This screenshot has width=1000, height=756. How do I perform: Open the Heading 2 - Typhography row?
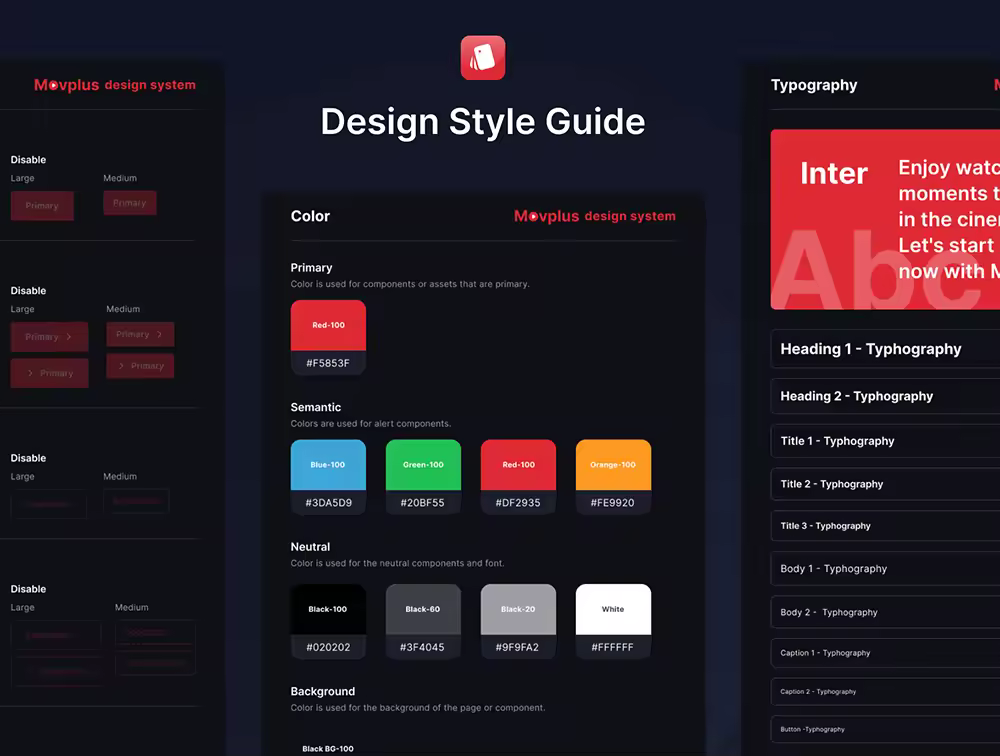[885, 396]
